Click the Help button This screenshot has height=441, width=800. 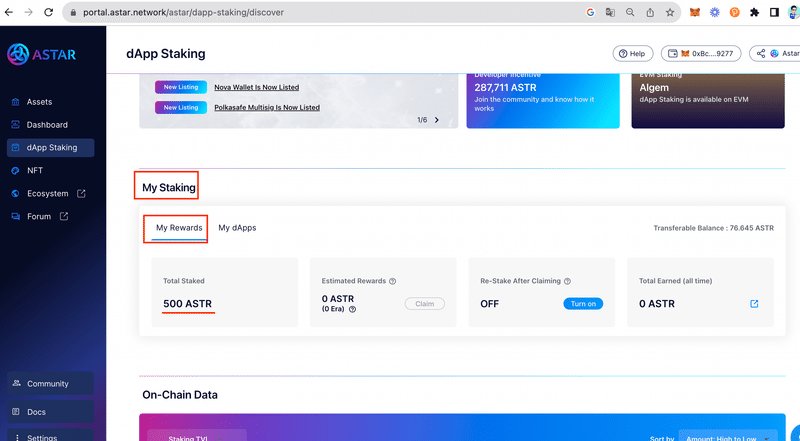pos(633,54)
